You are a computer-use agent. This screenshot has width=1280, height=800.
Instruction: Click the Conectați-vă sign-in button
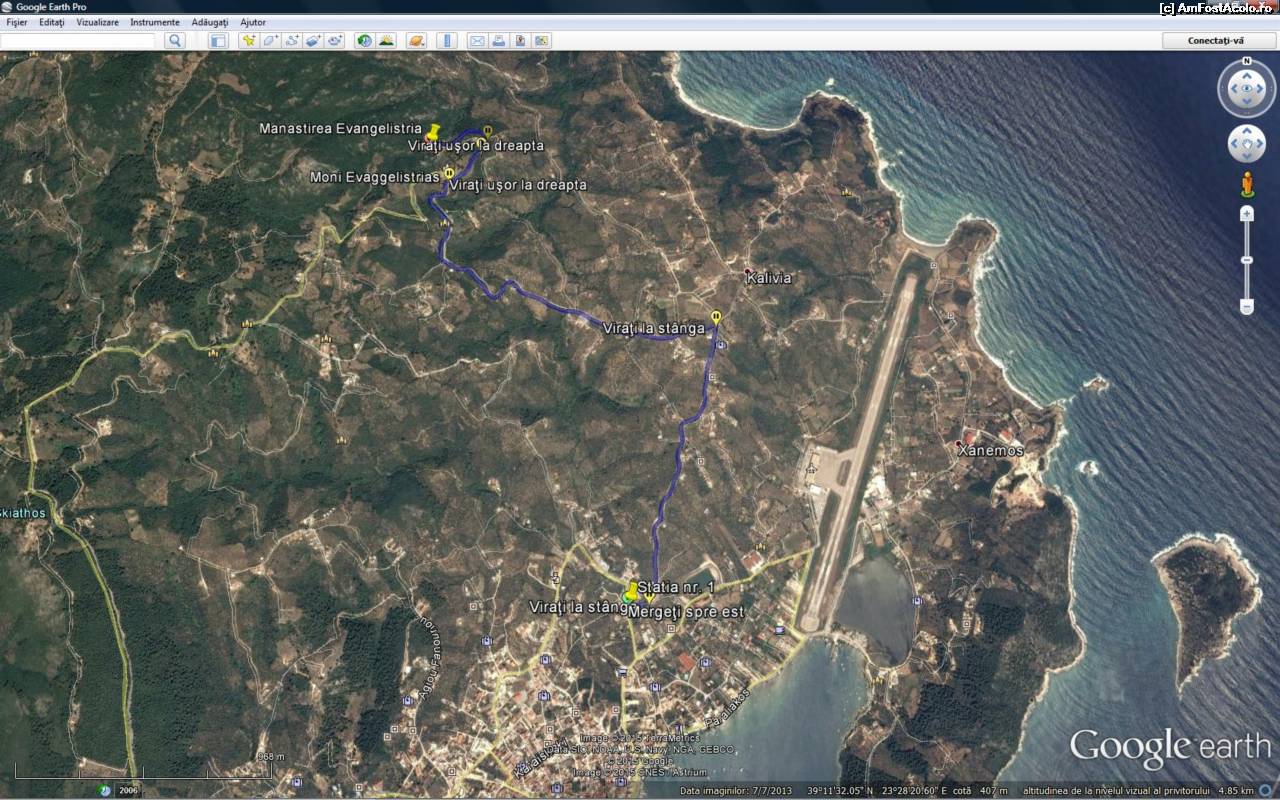(1215, 41)
